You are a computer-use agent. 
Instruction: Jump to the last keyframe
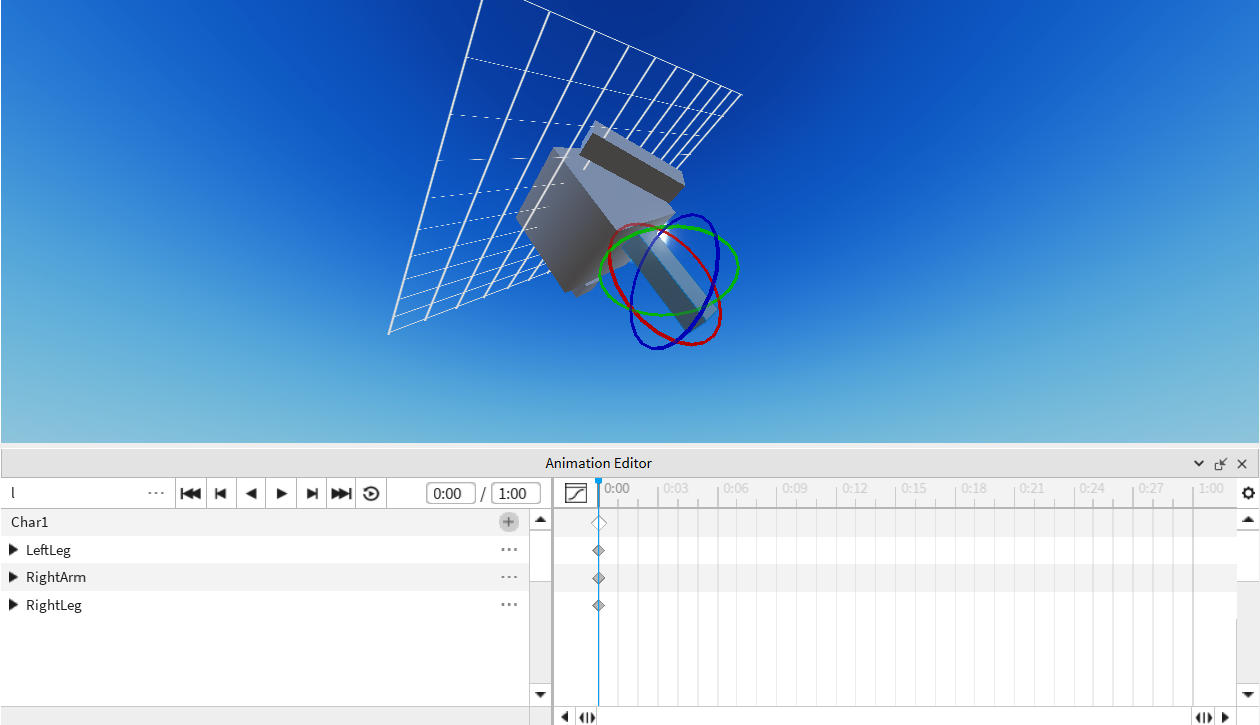tap(342, 493)
